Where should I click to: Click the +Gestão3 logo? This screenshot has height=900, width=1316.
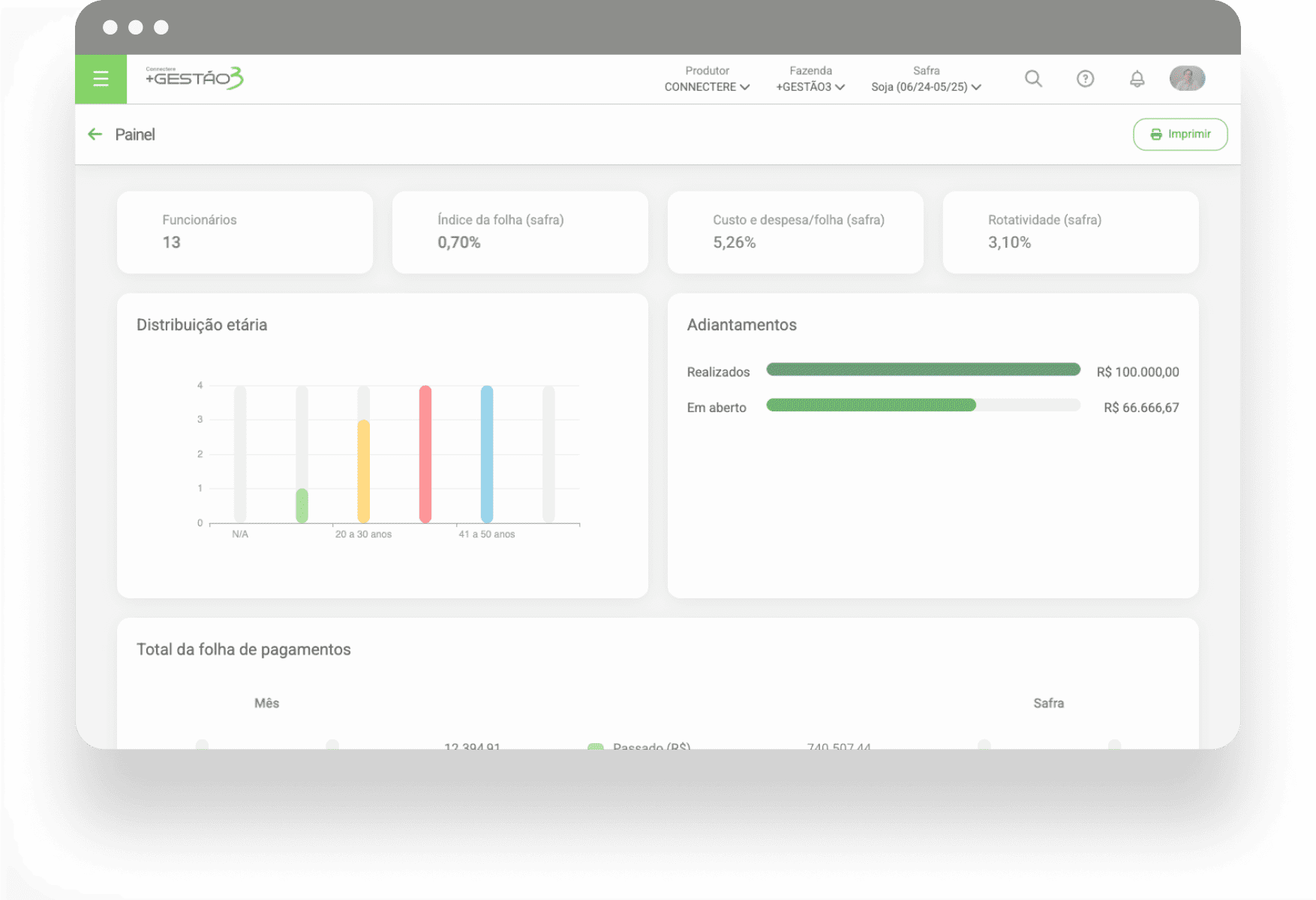tap(194, 78)
